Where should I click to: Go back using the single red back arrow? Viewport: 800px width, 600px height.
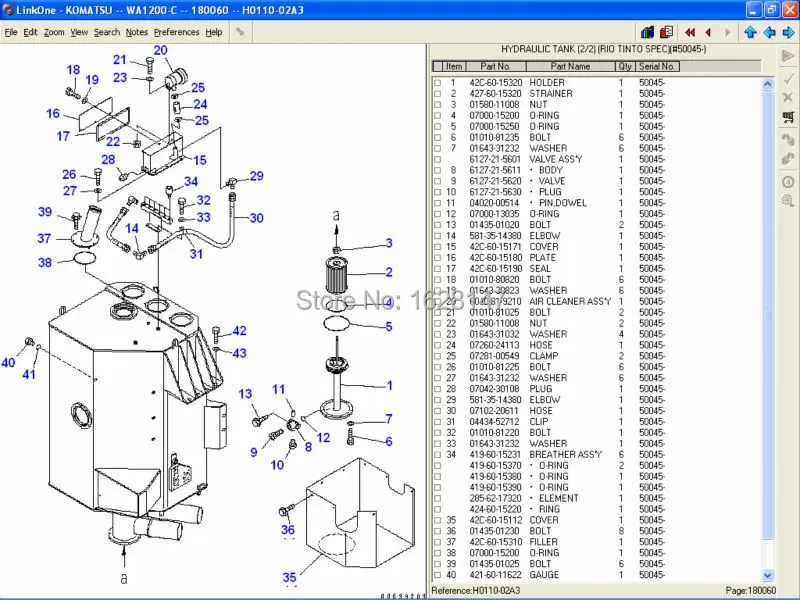(708, 31)
